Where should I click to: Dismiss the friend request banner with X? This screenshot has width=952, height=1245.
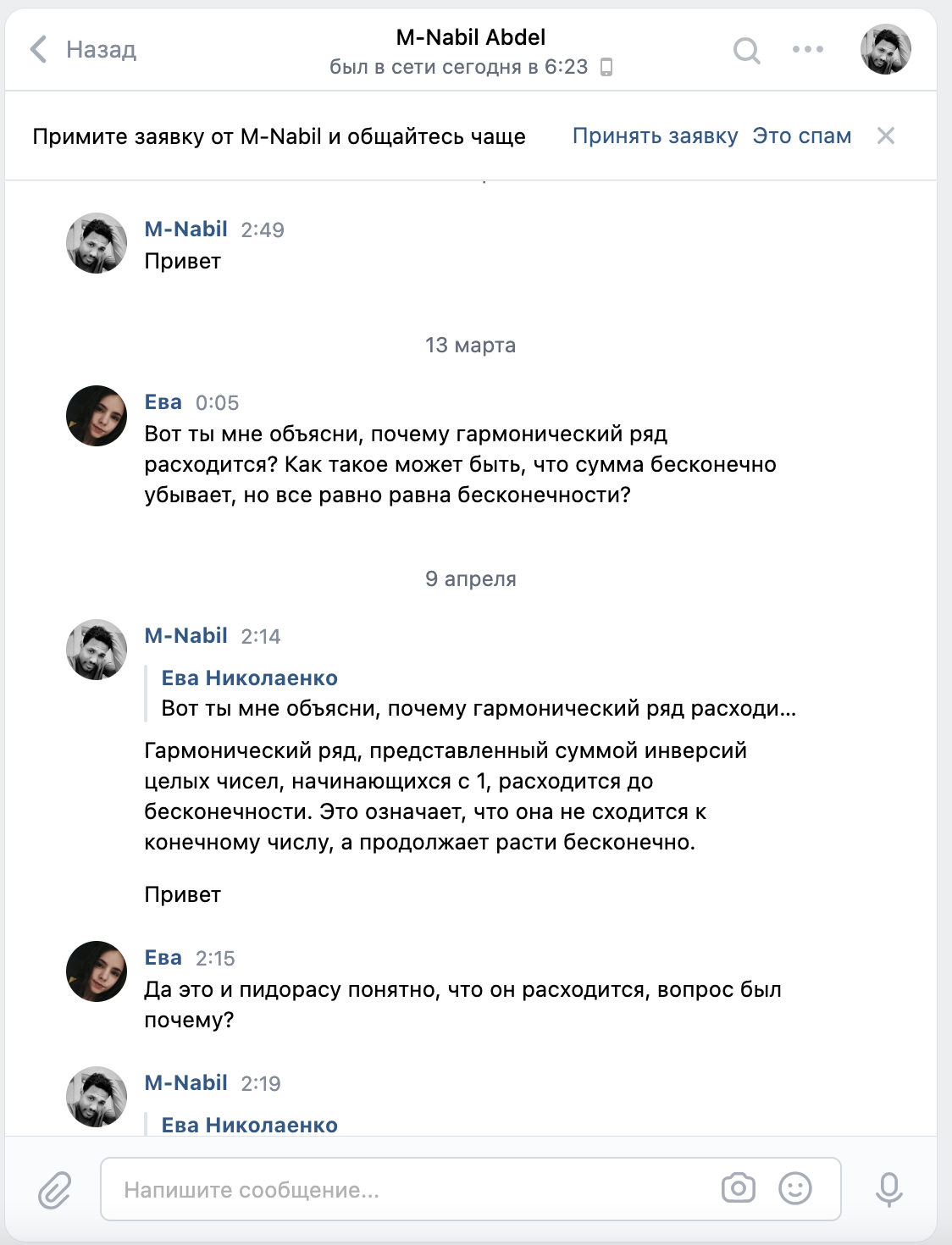pos(885,136)
